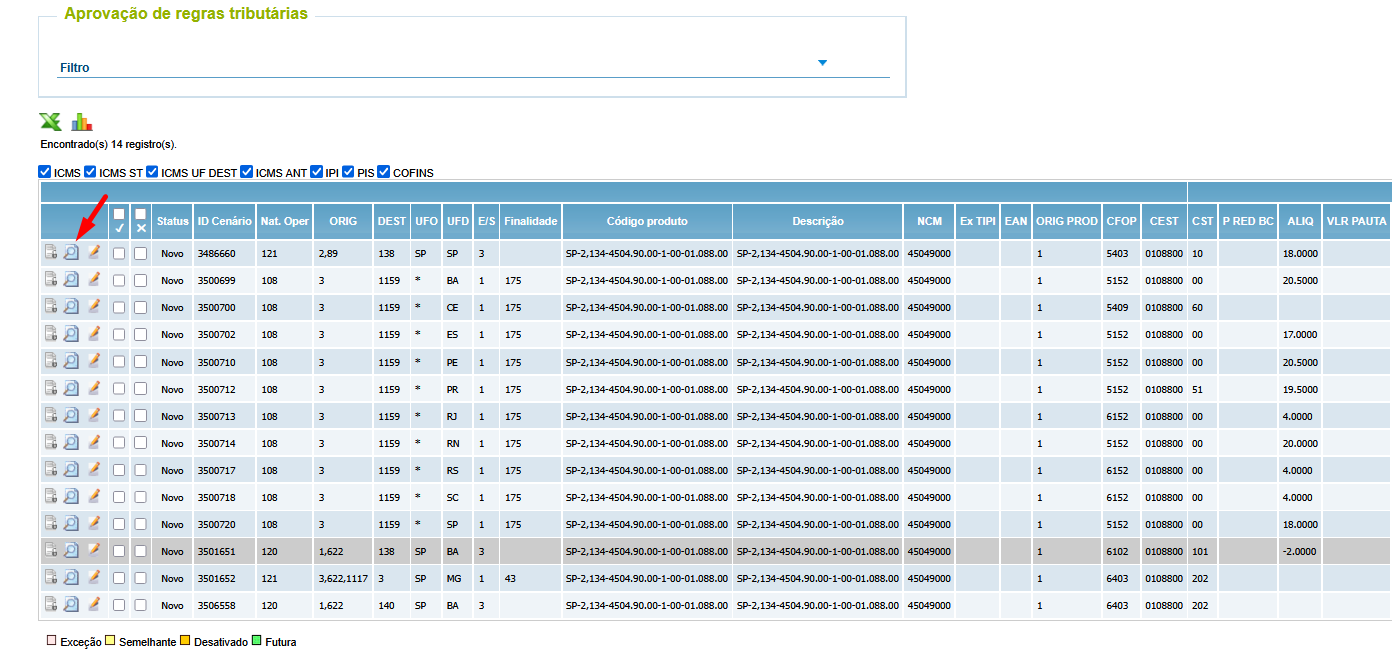Click the Semelhante legend color swatch
This screenshot has height=657, width=1392.
pyautogui.click(x=112, y=641)
